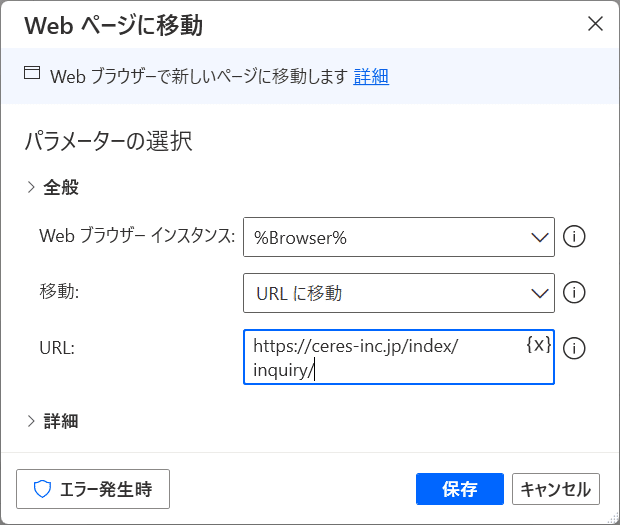Click into the URL text field
Screen dimensions: 620x525
pyautogui.click(x=399, y=357)
